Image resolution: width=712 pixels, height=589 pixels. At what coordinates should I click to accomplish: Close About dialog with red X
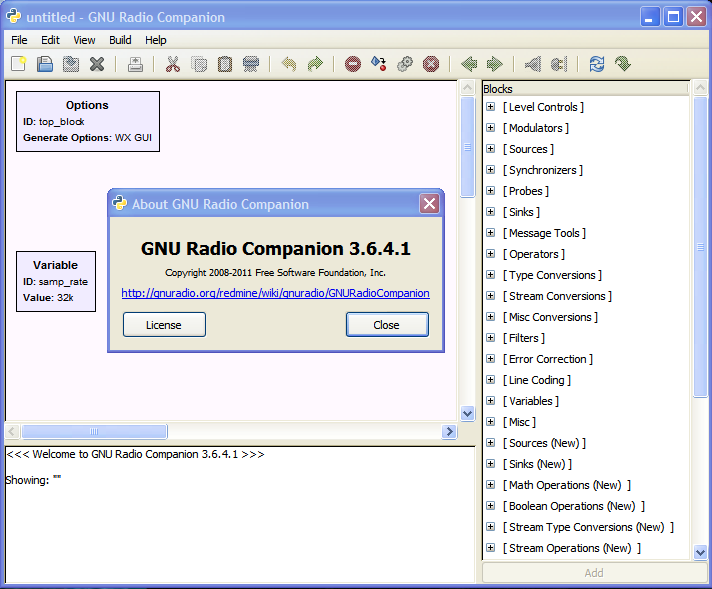[x=429, y=203]
